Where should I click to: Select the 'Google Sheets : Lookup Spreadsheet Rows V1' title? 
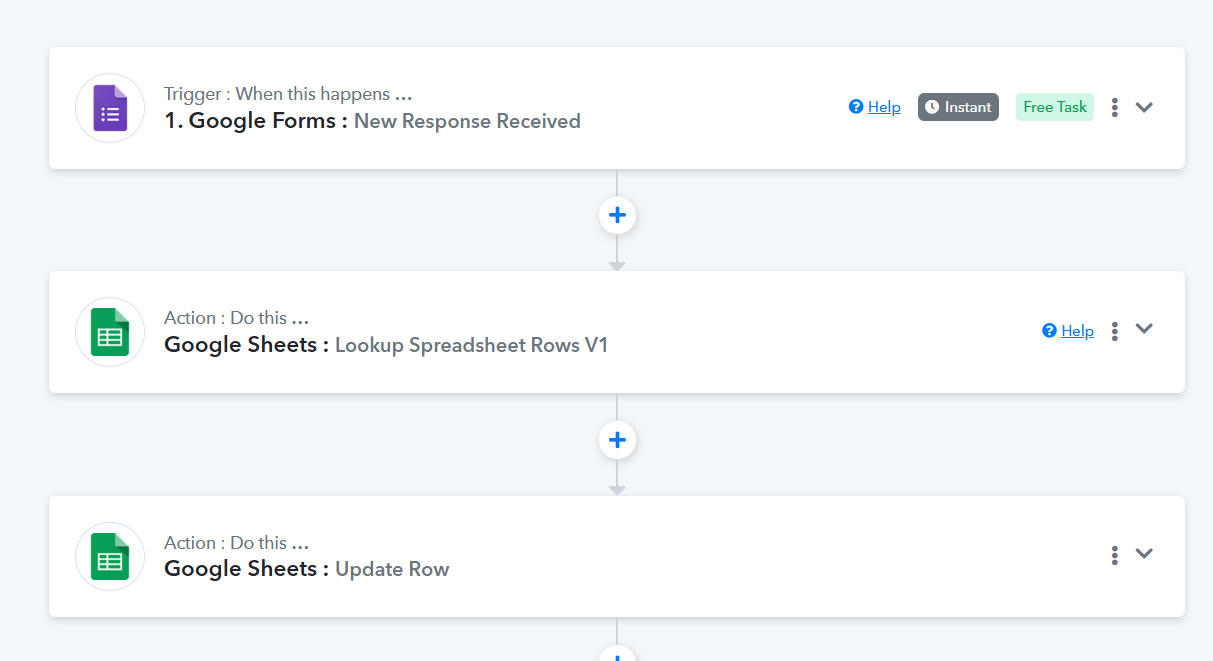[x=386, y=345]
